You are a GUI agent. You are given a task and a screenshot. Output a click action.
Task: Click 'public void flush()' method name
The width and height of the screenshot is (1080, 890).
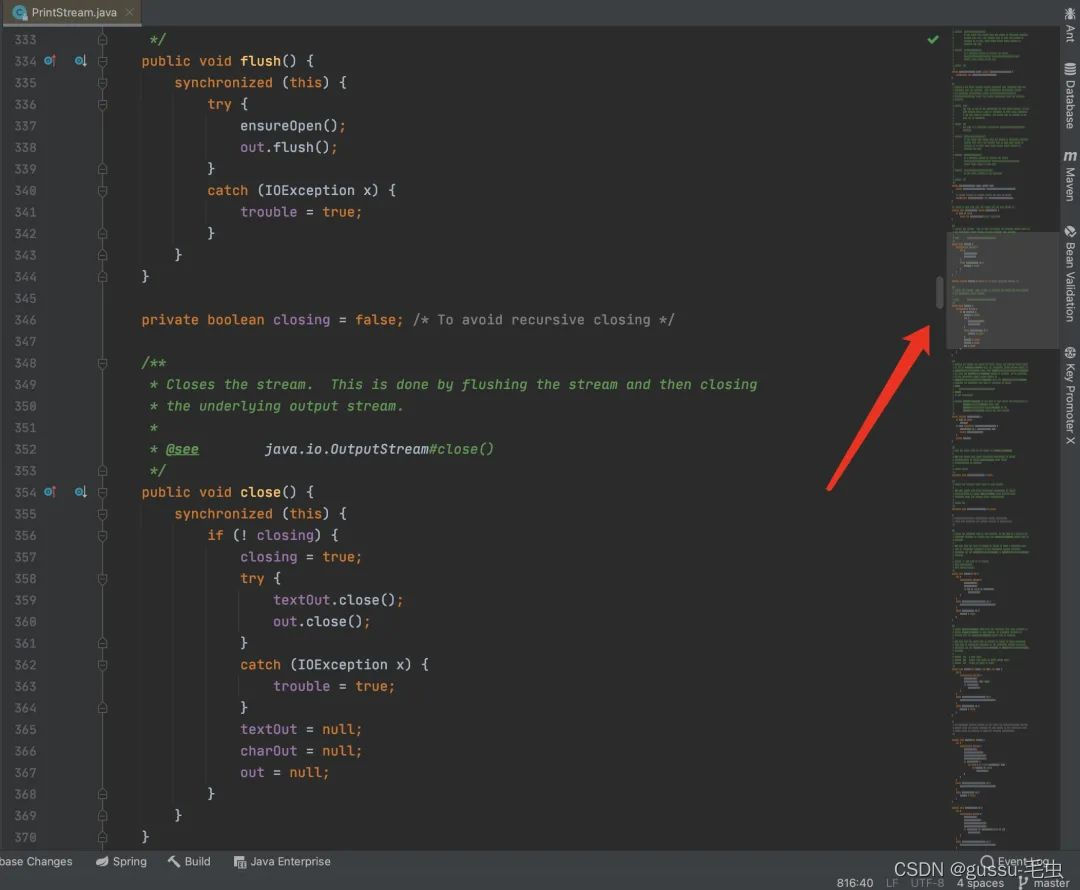[260, 61]
